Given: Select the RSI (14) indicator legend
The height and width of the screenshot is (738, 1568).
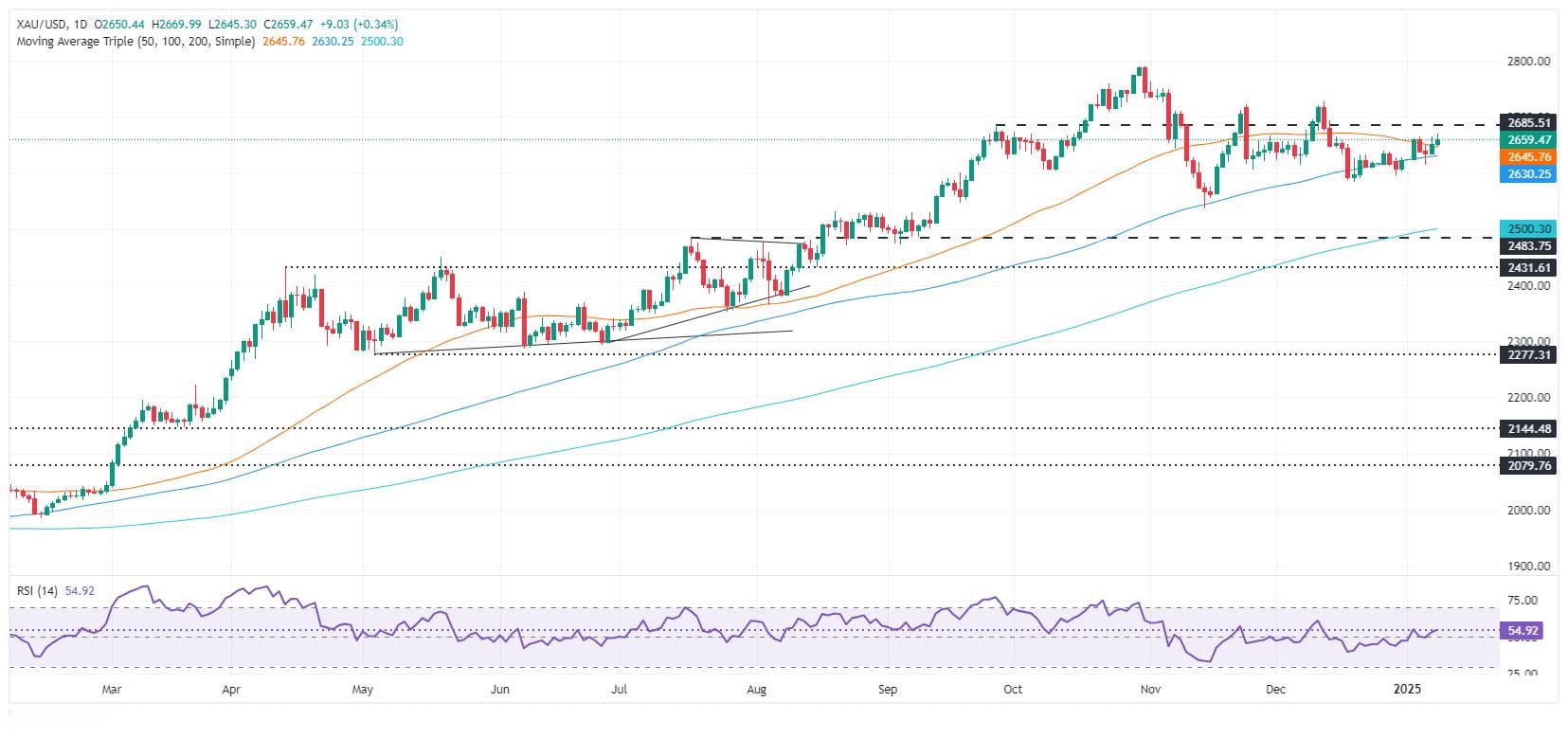Looking at the screenshot, I should 38,590.
